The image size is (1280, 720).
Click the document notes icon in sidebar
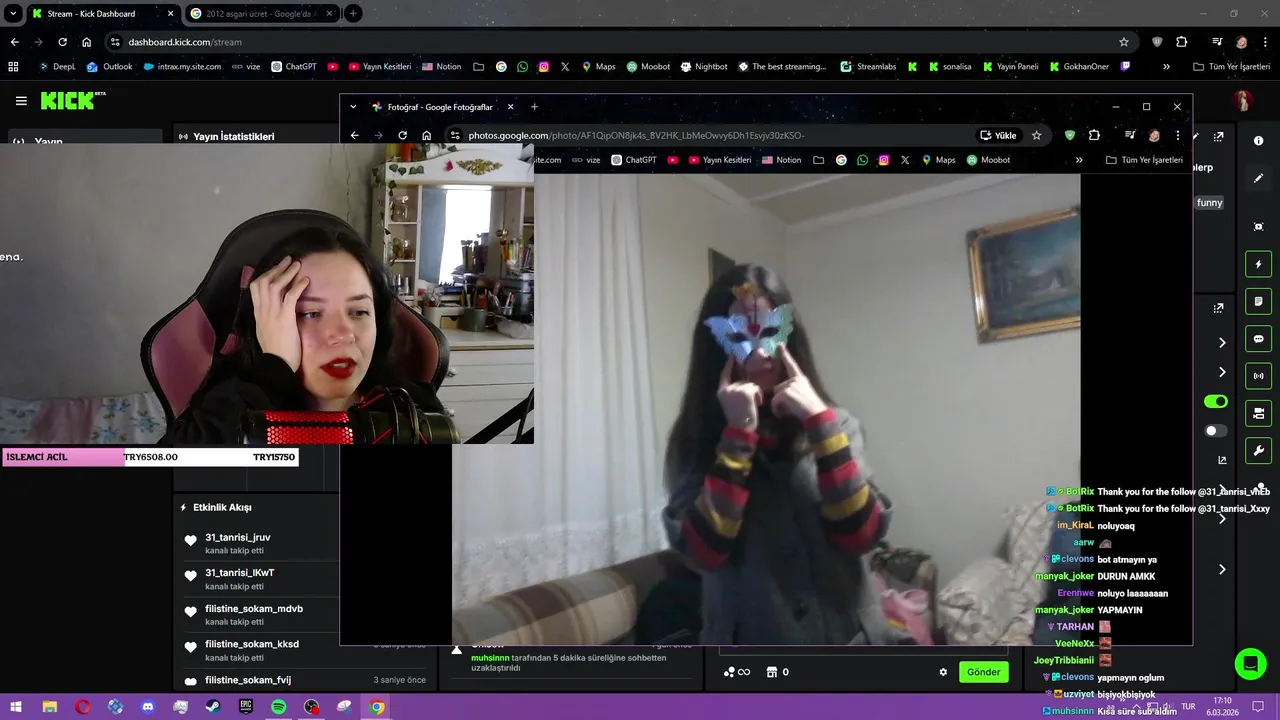click(1258, 301)
